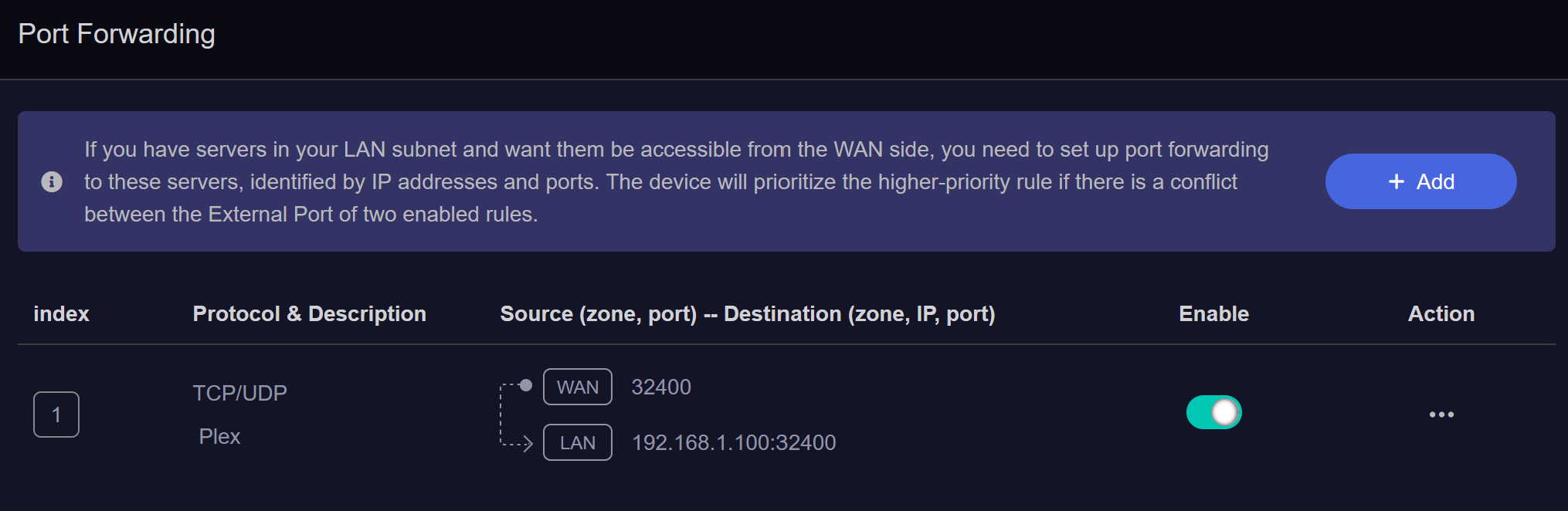The height and width of the screenshot is (511, 1568).
Task: Click the info icon in the banner
Action: [x=52, y=181]
